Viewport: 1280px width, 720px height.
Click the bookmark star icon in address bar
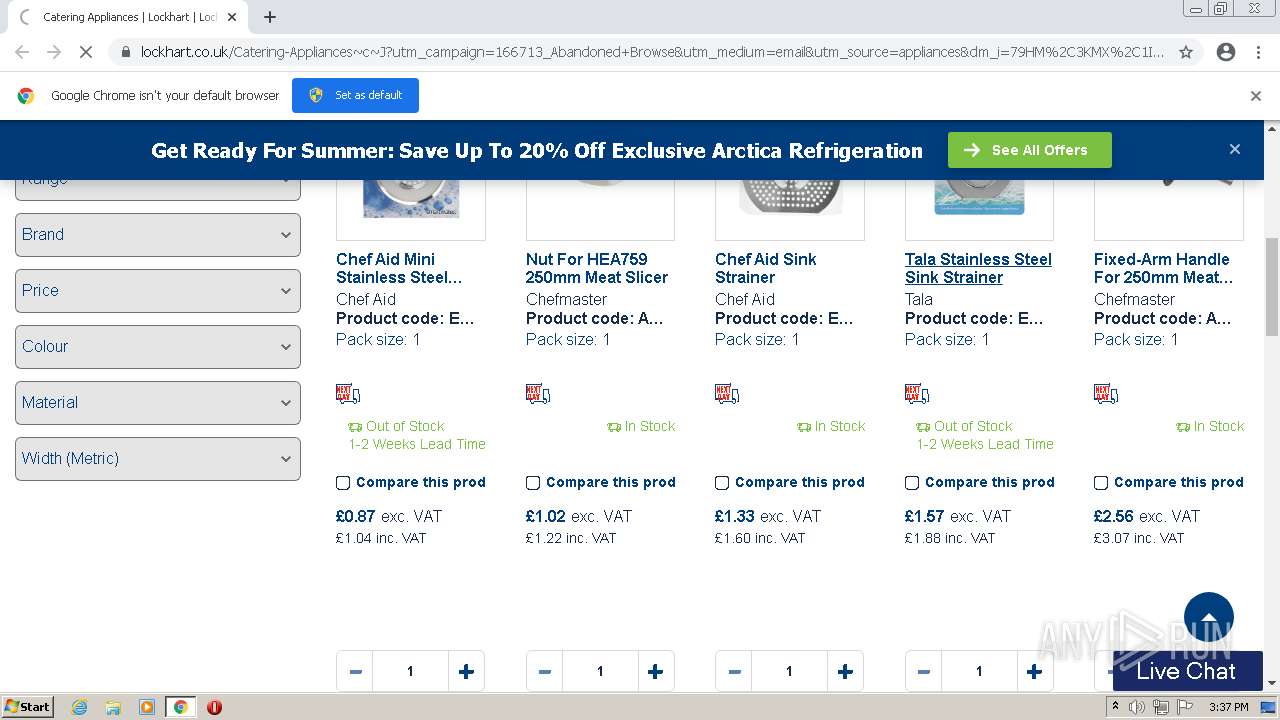pos(1186,52)
